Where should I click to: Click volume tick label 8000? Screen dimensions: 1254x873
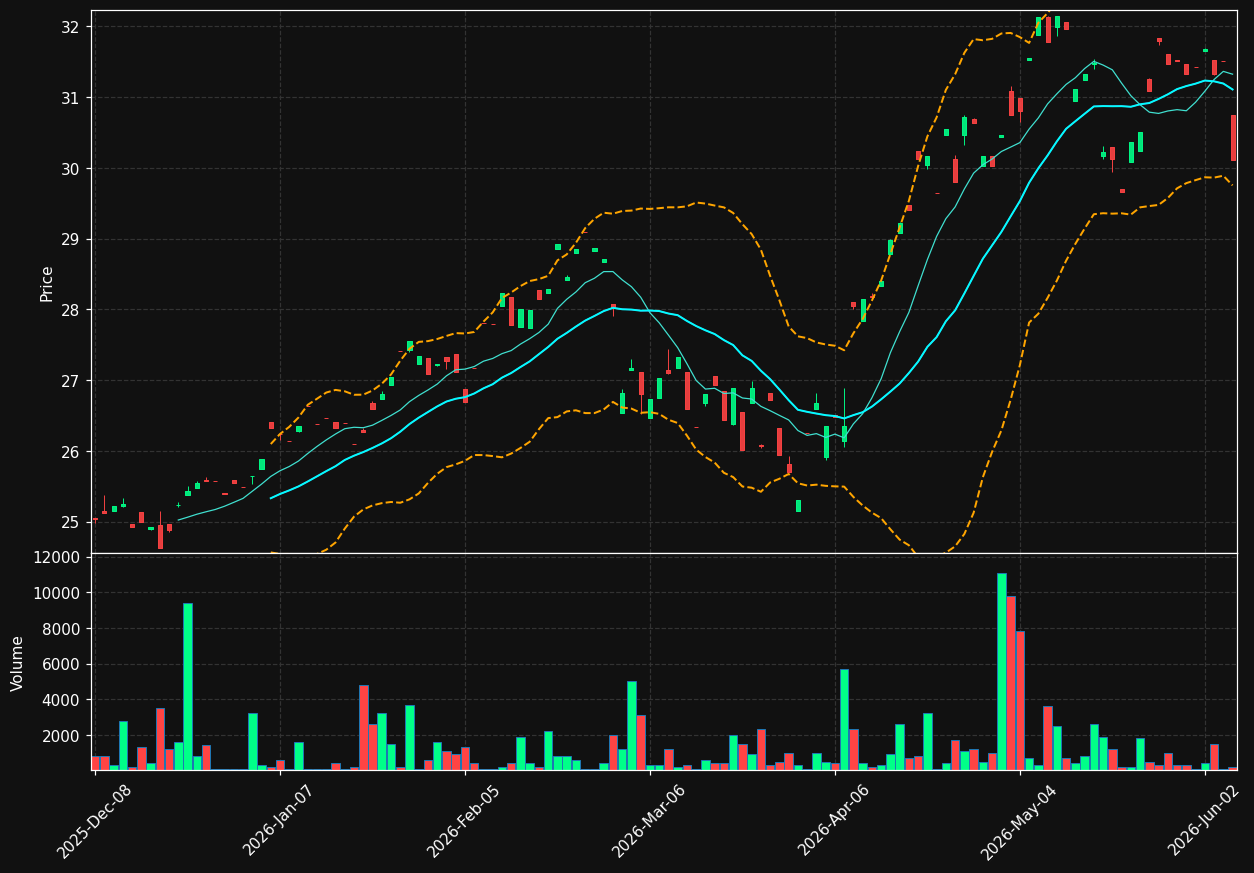(x=60, y=629)
